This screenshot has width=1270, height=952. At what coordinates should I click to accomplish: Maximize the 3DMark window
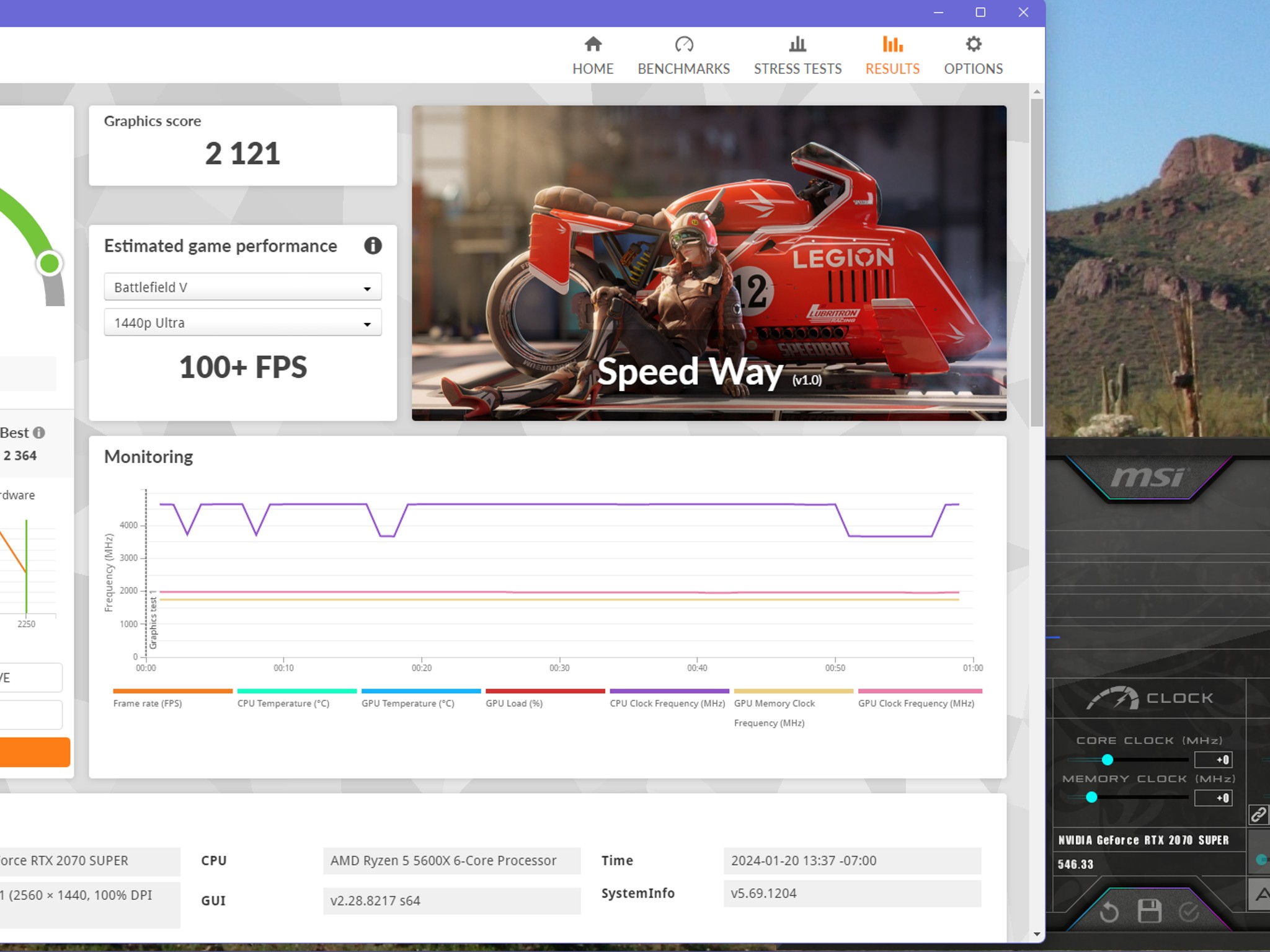tap(980, 12)
